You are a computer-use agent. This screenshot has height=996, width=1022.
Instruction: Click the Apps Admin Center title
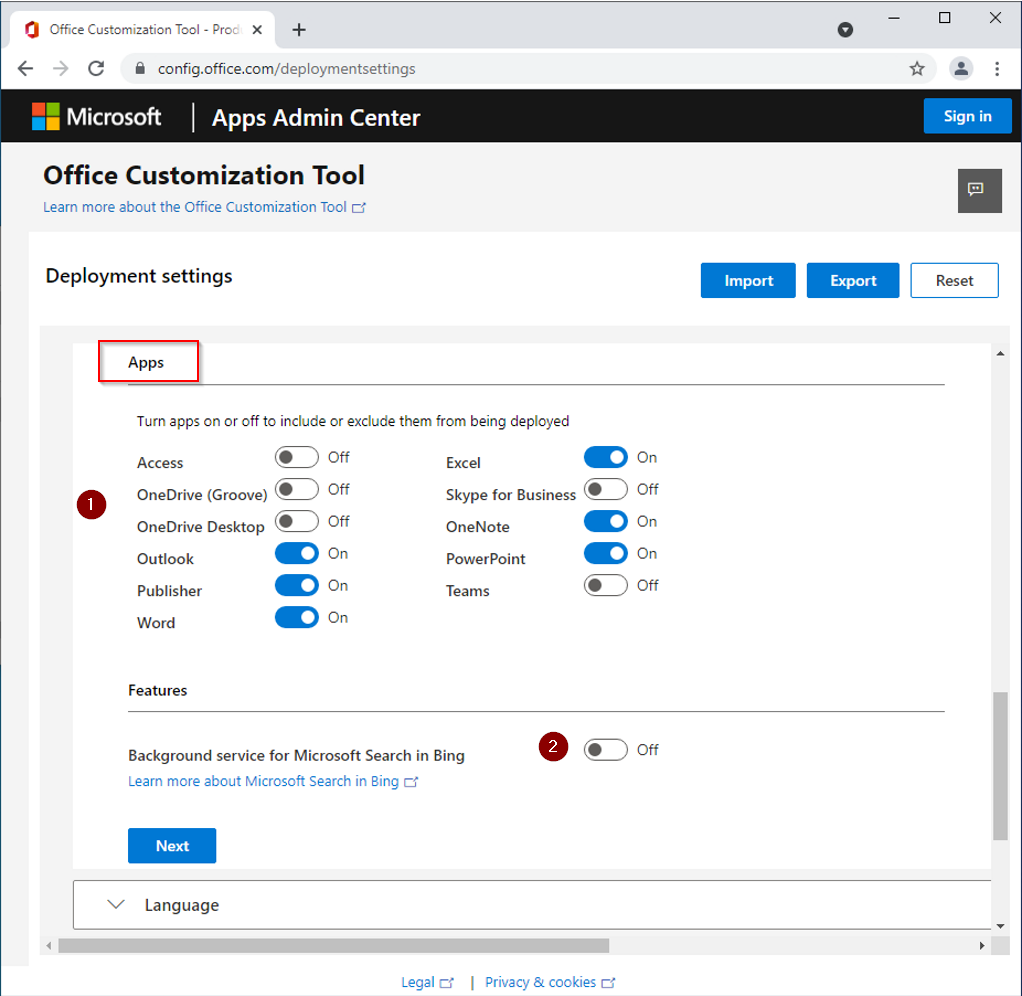(316, 117)
